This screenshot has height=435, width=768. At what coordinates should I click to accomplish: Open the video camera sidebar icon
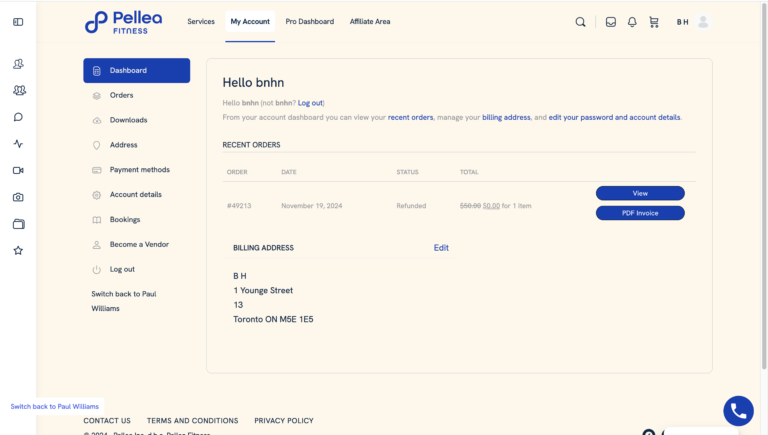click(x=18, y=170)
